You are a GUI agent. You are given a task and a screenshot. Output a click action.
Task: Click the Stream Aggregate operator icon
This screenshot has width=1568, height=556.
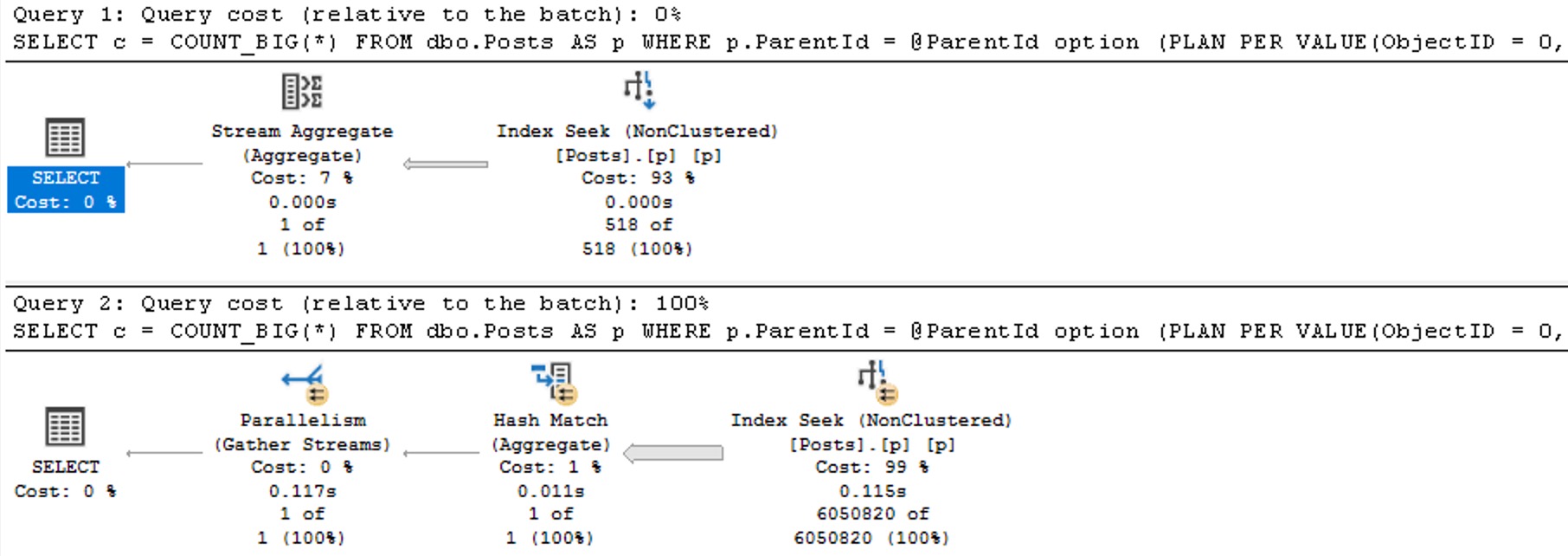pyautogui.click(x=302, y=91)
